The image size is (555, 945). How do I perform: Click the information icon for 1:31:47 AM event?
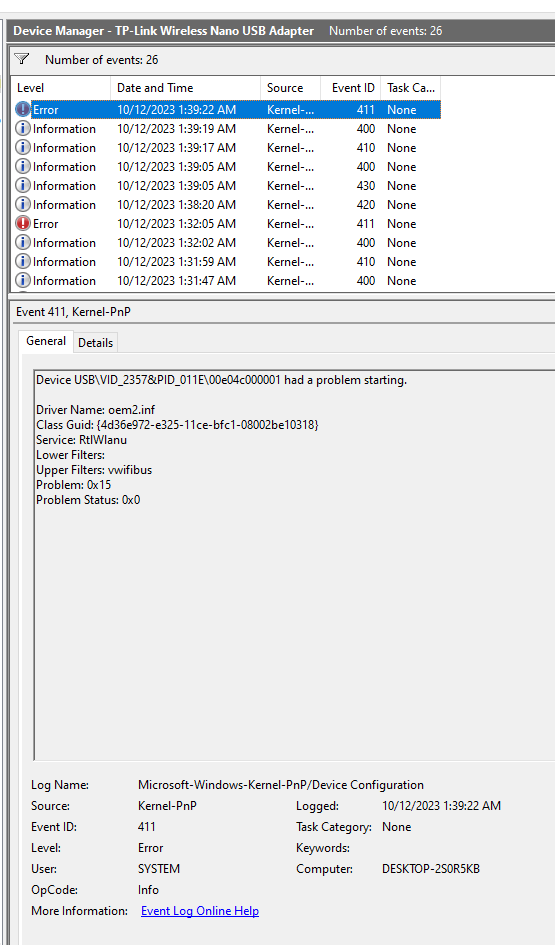[23, 281]
